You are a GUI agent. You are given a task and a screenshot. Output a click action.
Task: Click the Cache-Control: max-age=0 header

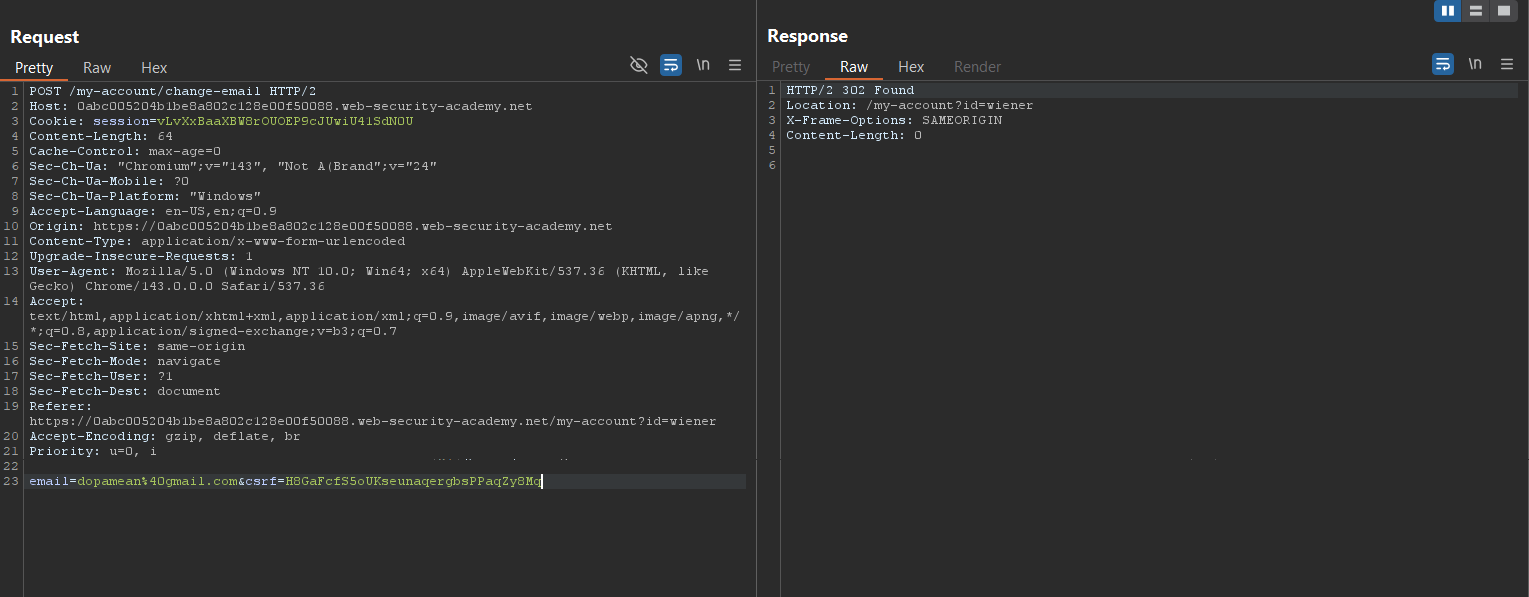point(125,151)
